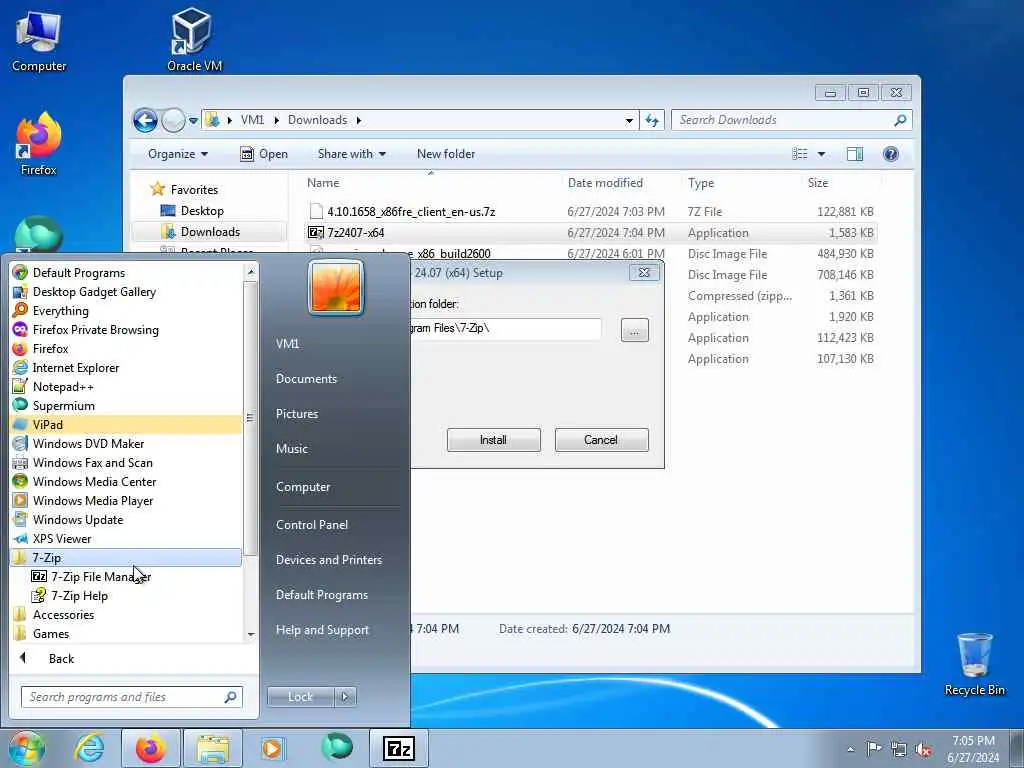
Task: Open the Oracle VM desktop shortcut
Action: tap(194, 40)
